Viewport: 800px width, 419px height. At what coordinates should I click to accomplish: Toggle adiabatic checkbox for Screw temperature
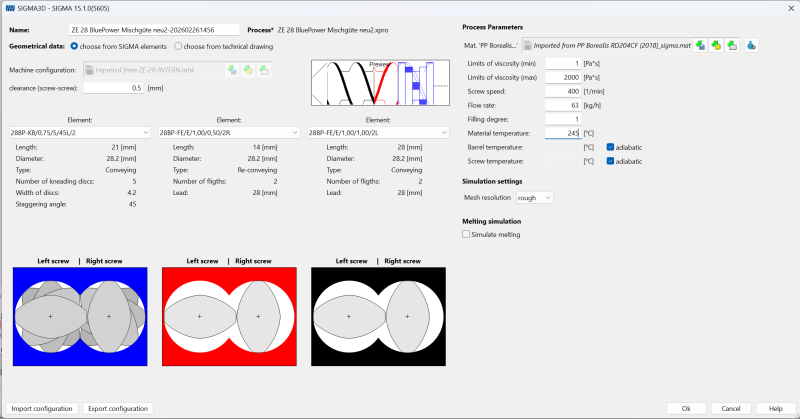tap(610, 161)
